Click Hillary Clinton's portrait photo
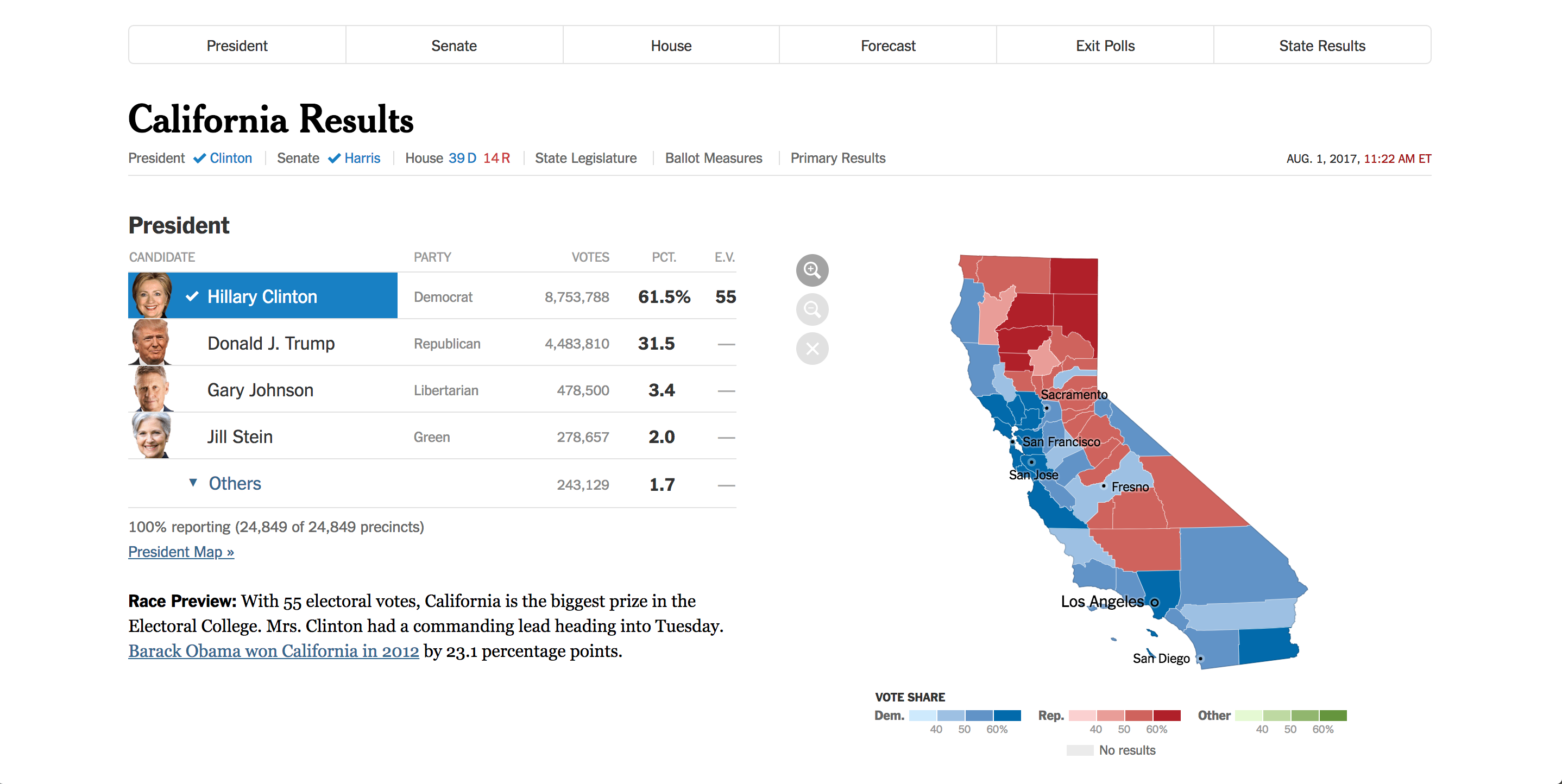This screenshot has width=1562, height=784. pyautogui.click(x=150, y=295)
